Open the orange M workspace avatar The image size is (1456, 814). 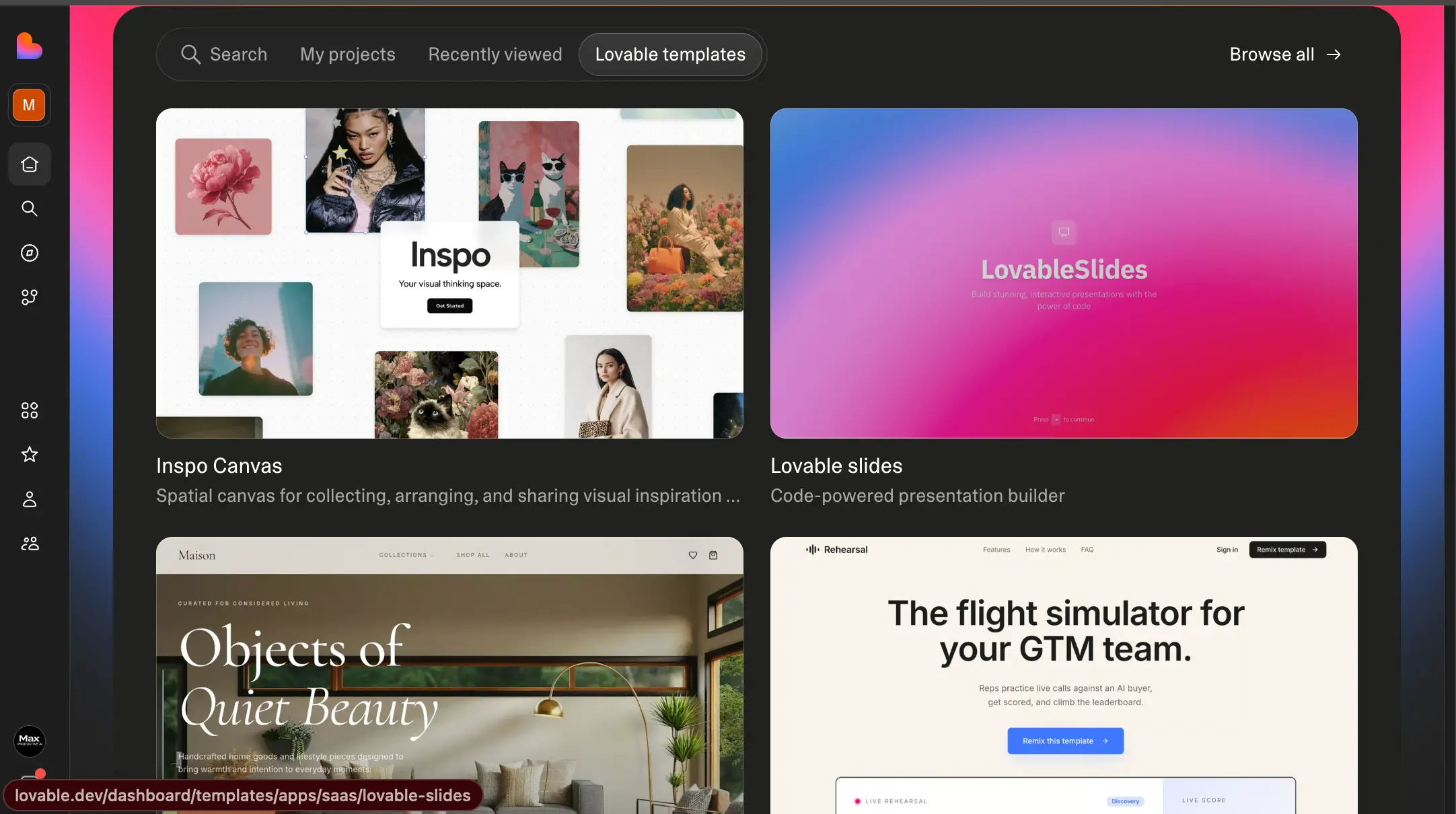(29, 105)
